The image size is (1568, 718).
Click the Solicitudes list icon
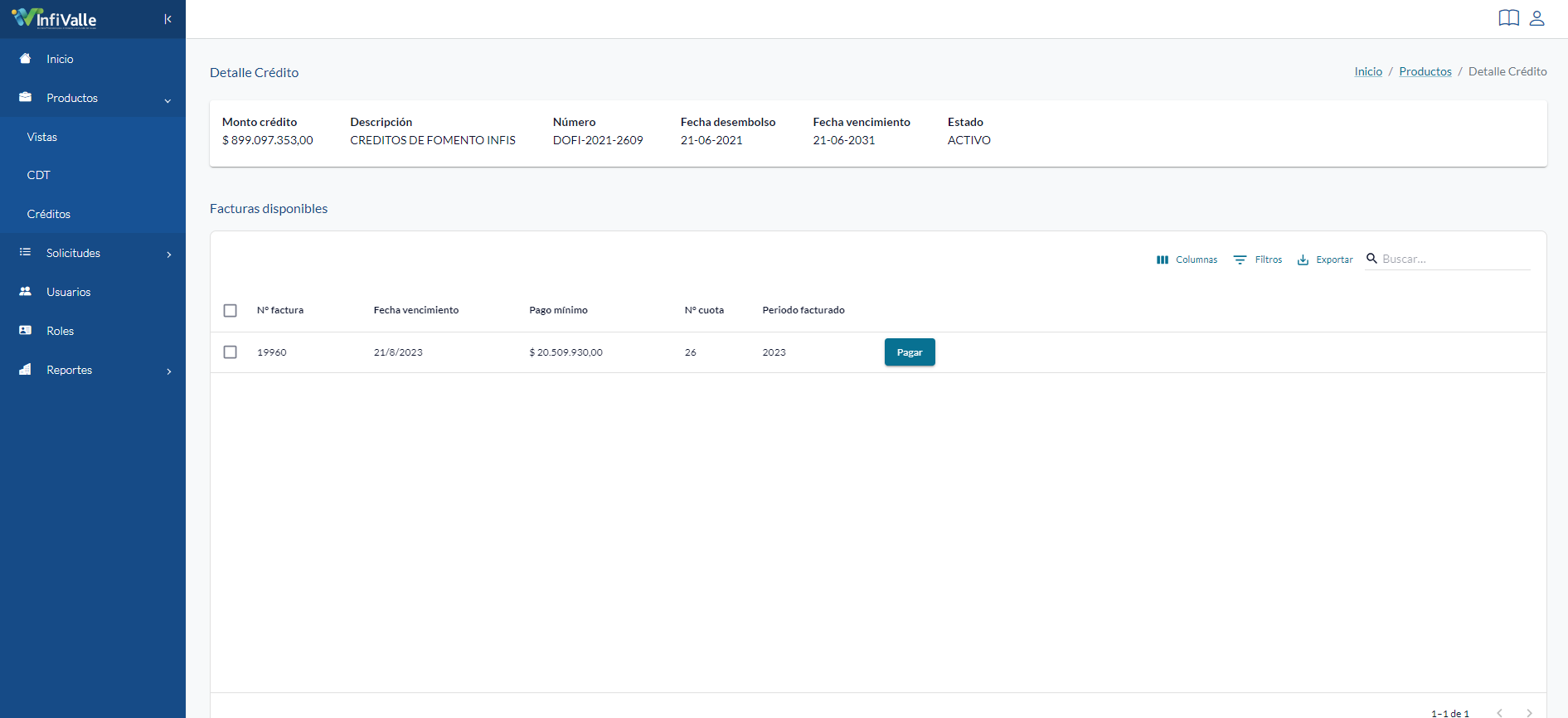point(25,252)
